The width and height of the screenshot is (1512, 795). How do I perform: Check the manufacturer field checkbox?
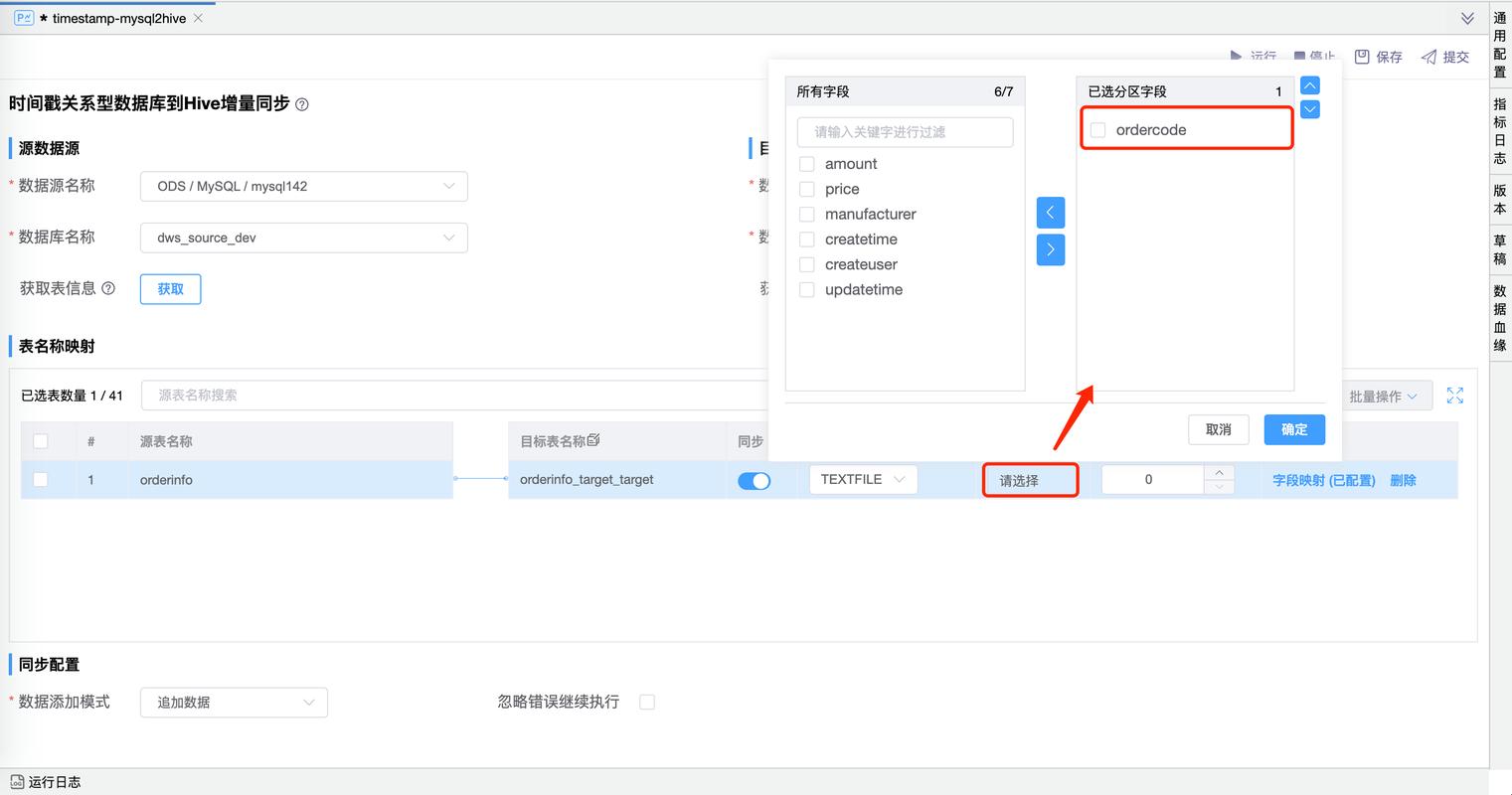coord(807,214)
